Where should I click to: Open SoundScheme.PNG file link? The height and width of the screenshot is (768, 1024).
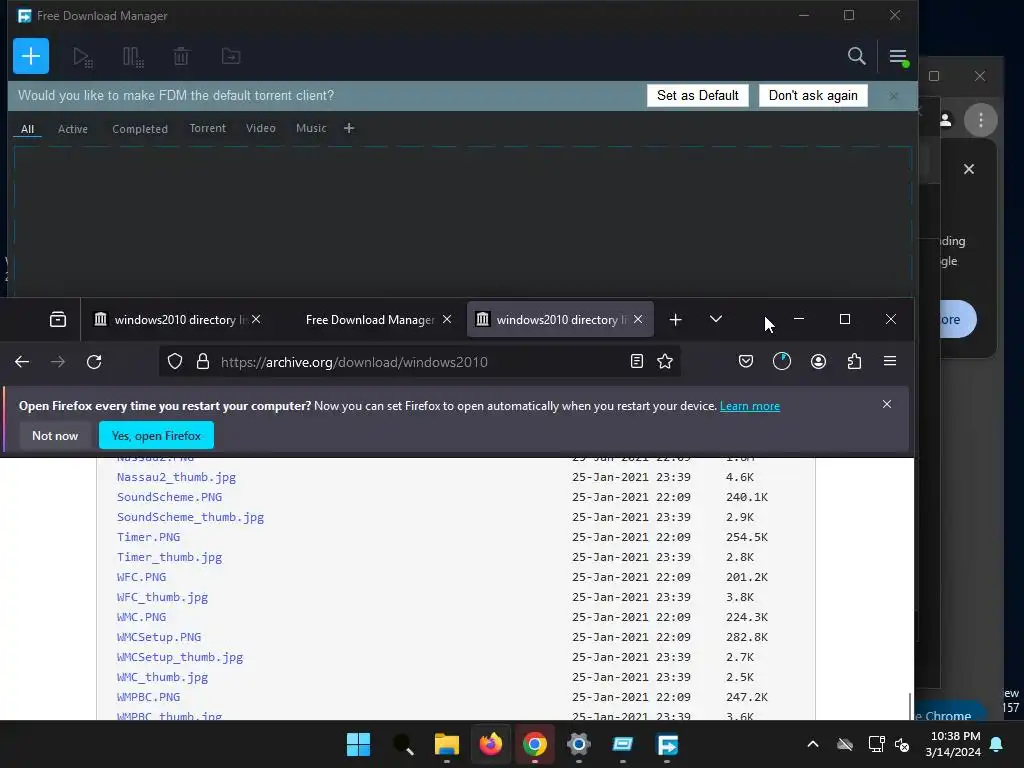(169, 497)
